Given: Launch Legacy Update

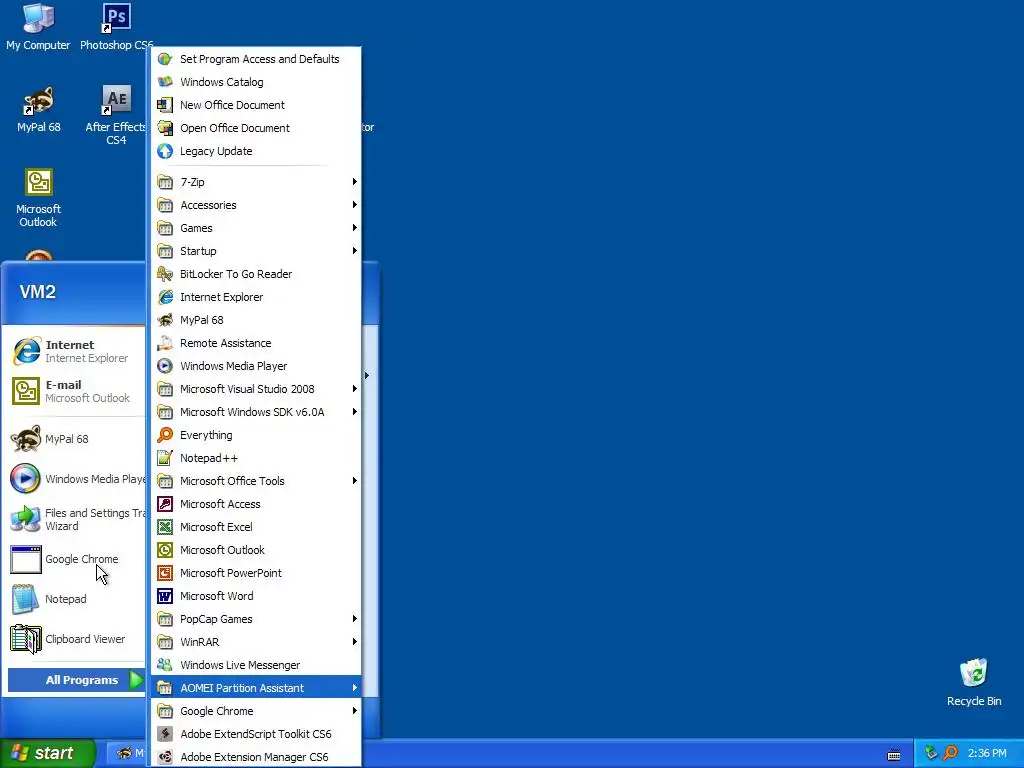Looking at the screenshot, I should tap(256, 151).
